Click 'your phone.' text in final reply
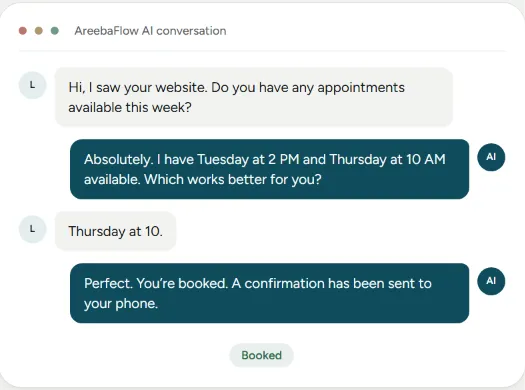Screen dimensions: 525x390 pyautogui.click(x=121, y=304)
